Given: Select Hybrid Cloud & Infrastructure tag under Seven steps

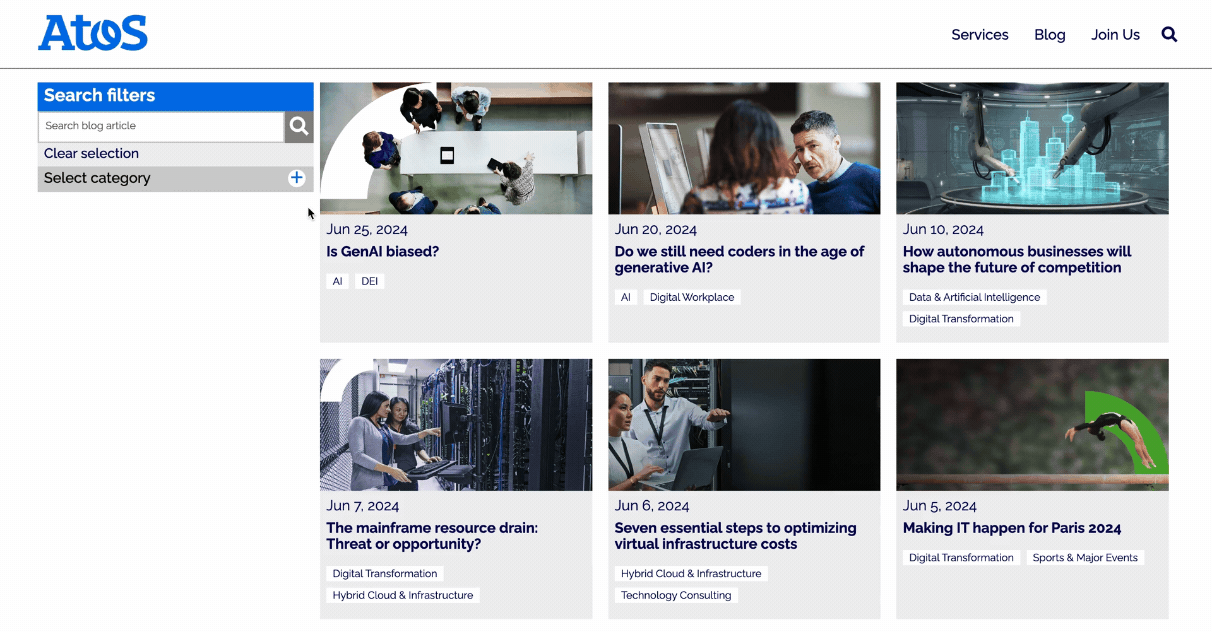Looking at the screenshot, I should coord(691,574).
